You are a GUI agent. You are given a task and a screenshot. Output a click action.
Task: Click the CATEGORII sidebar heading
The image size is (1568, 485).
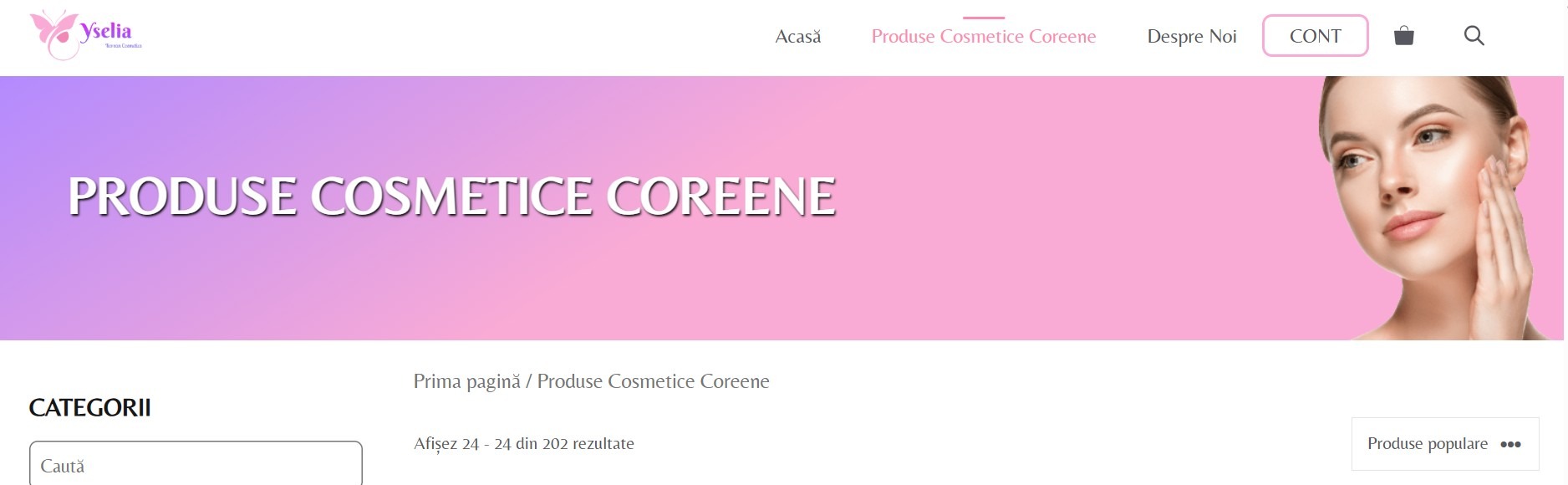pyautogui.click(x=90, y=408)
